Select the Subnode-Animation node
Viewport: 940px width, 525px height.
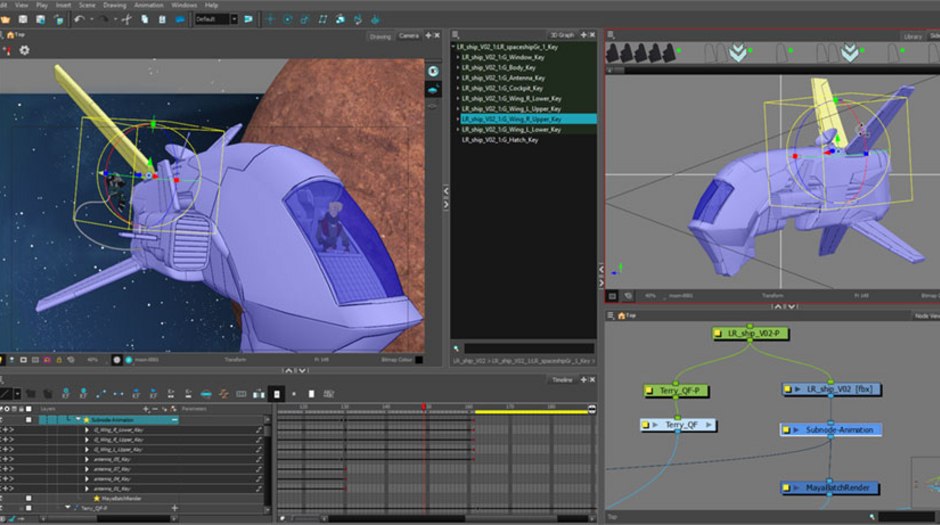click(x=831, y=430)
